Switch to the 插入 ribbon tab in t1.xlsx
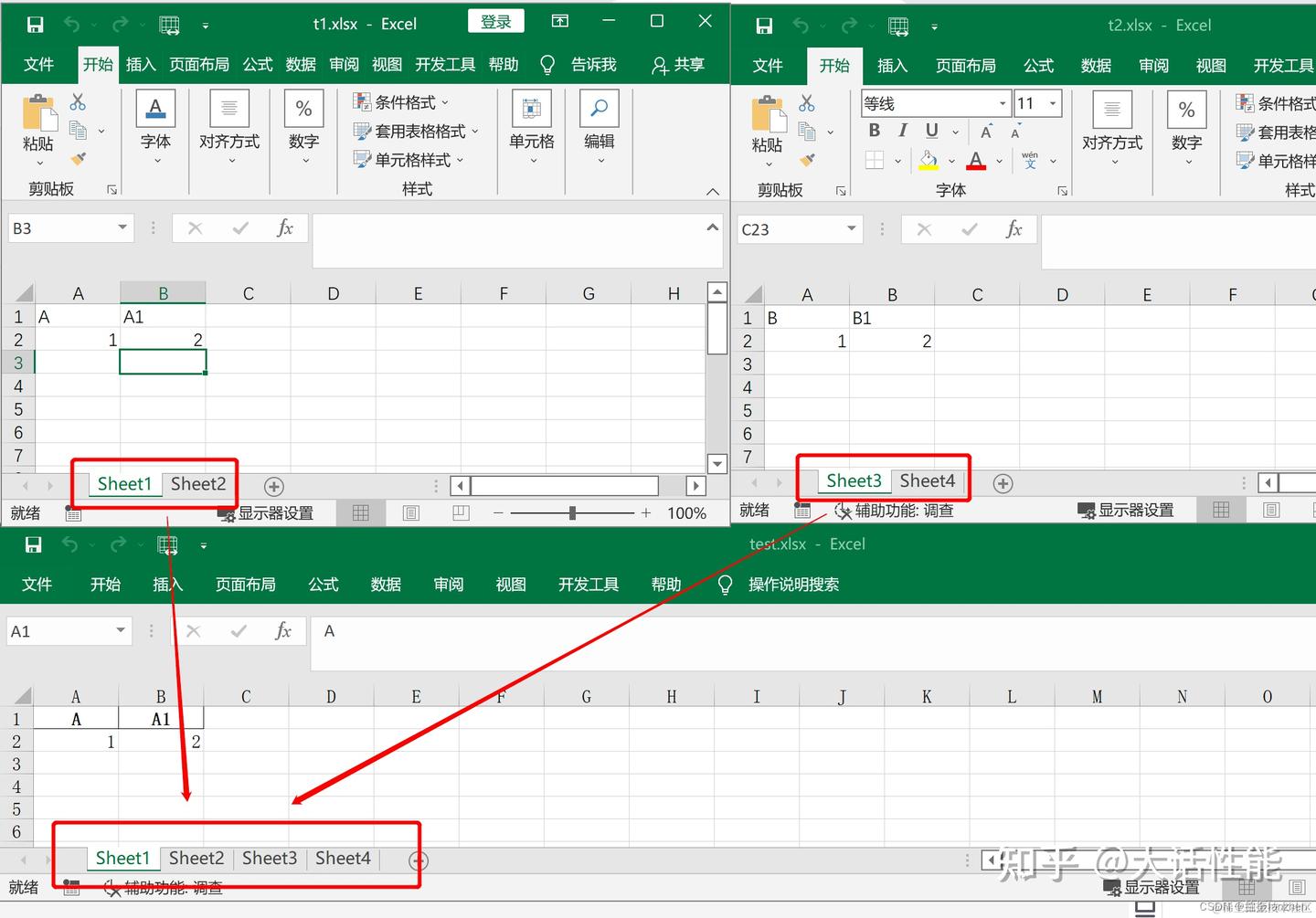The height and width of the screenshot is (918, 1316). pos(140,64)
